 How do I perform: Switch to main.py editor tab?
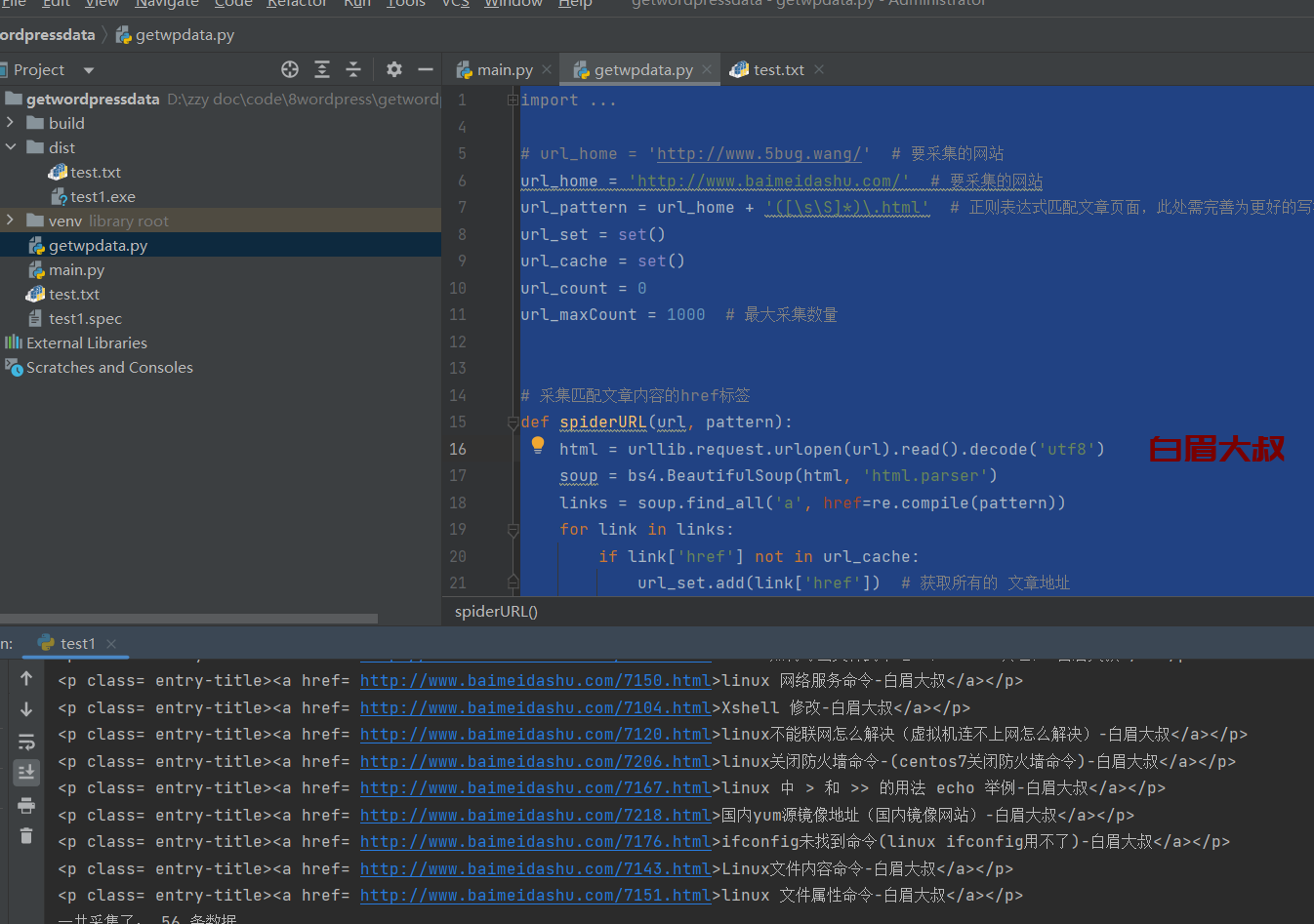click(x=504, y=69)
